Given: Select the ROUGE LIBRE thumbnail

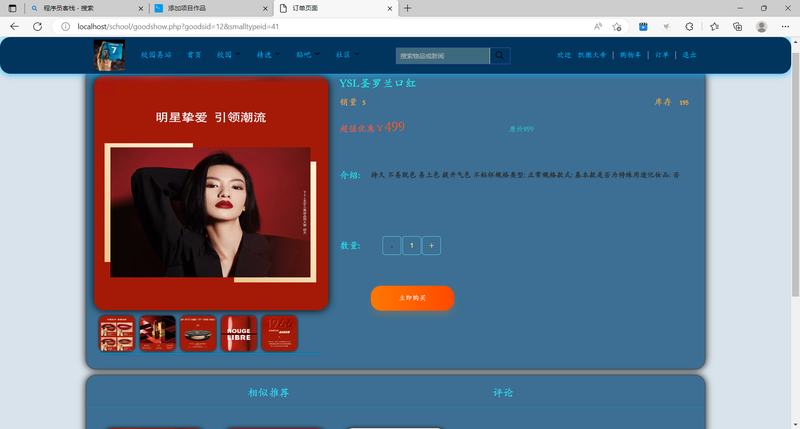Looking at the screenshot, I should pyautogui.click(x=239, y=333).
